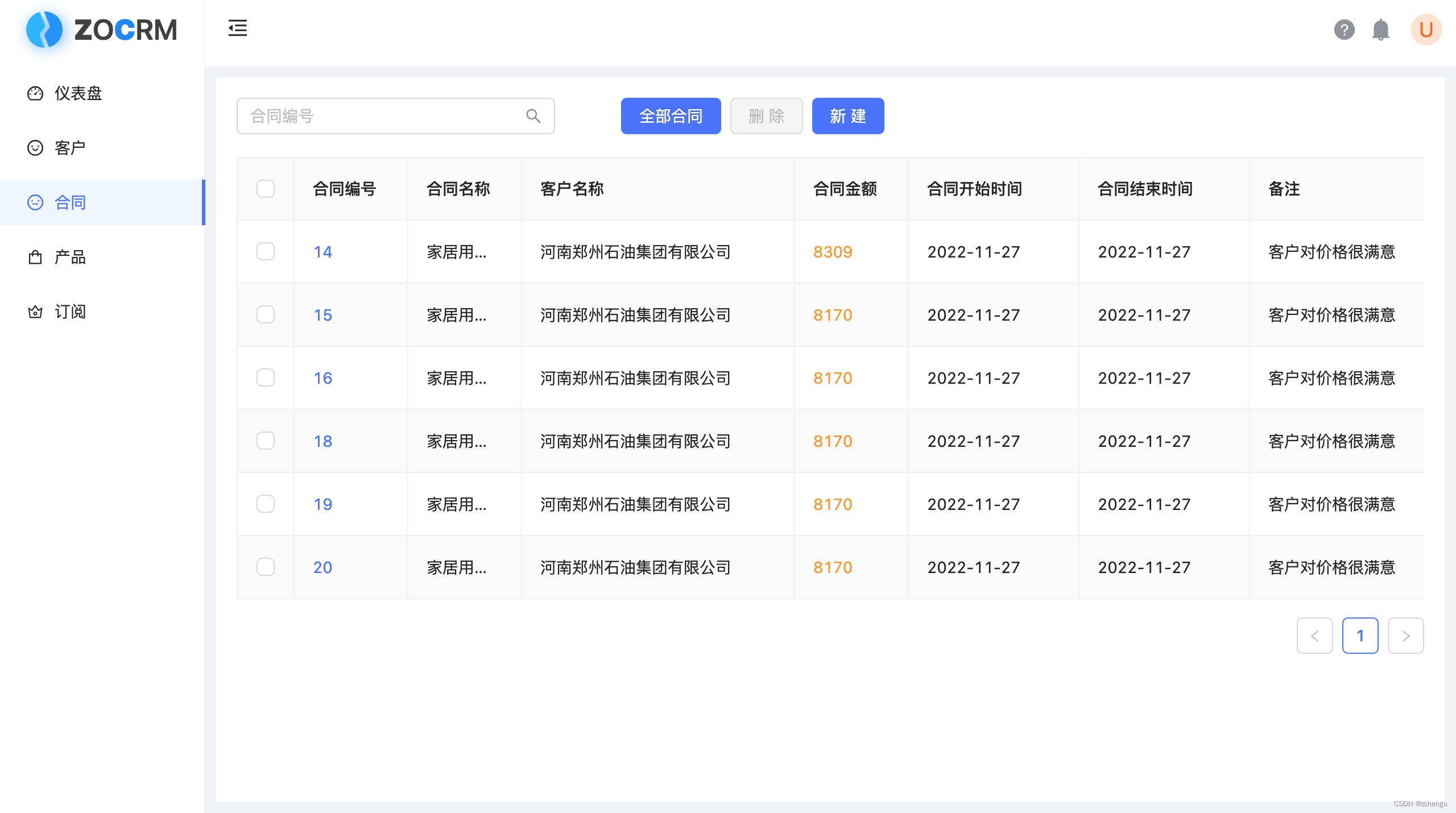Click the 新建 create button
The image size is (1456, 813).
pos(847,116)
